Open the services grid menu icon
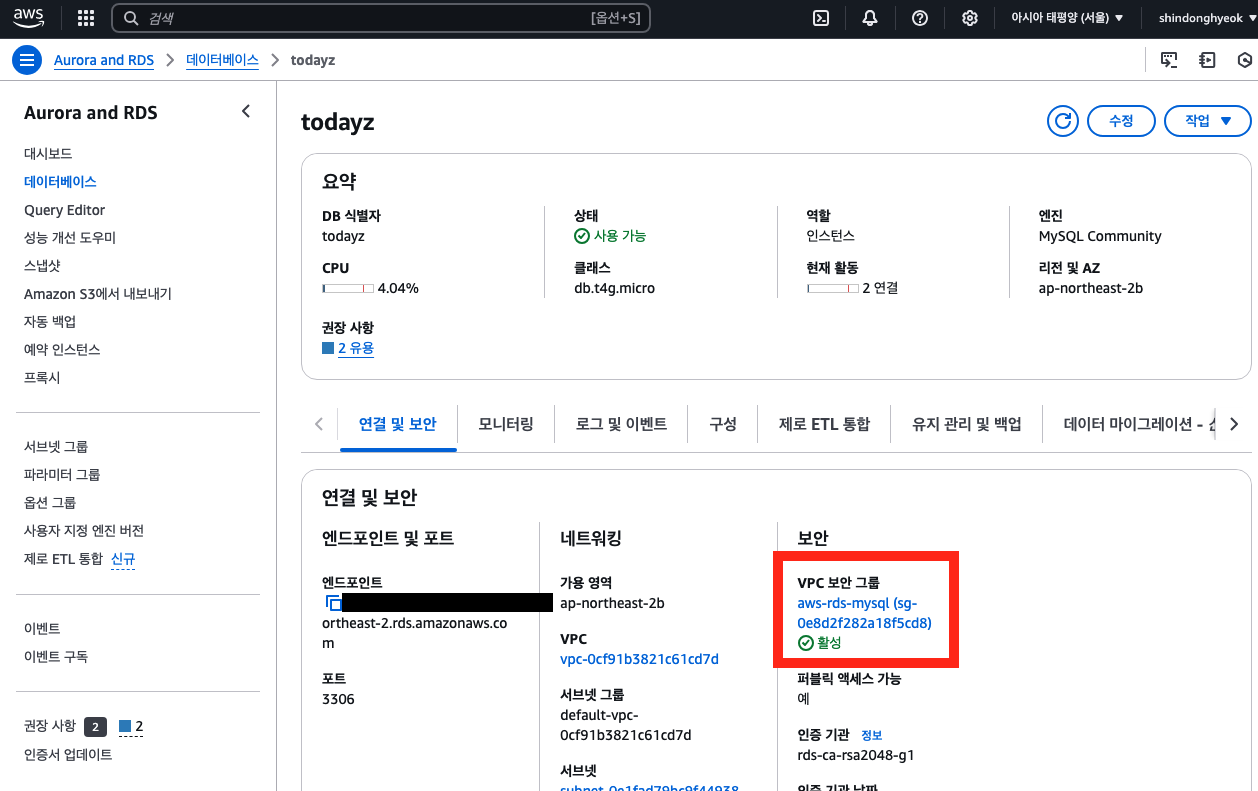Image resolution: width=1258 pixels, height=791 pixels. point(86,18)
